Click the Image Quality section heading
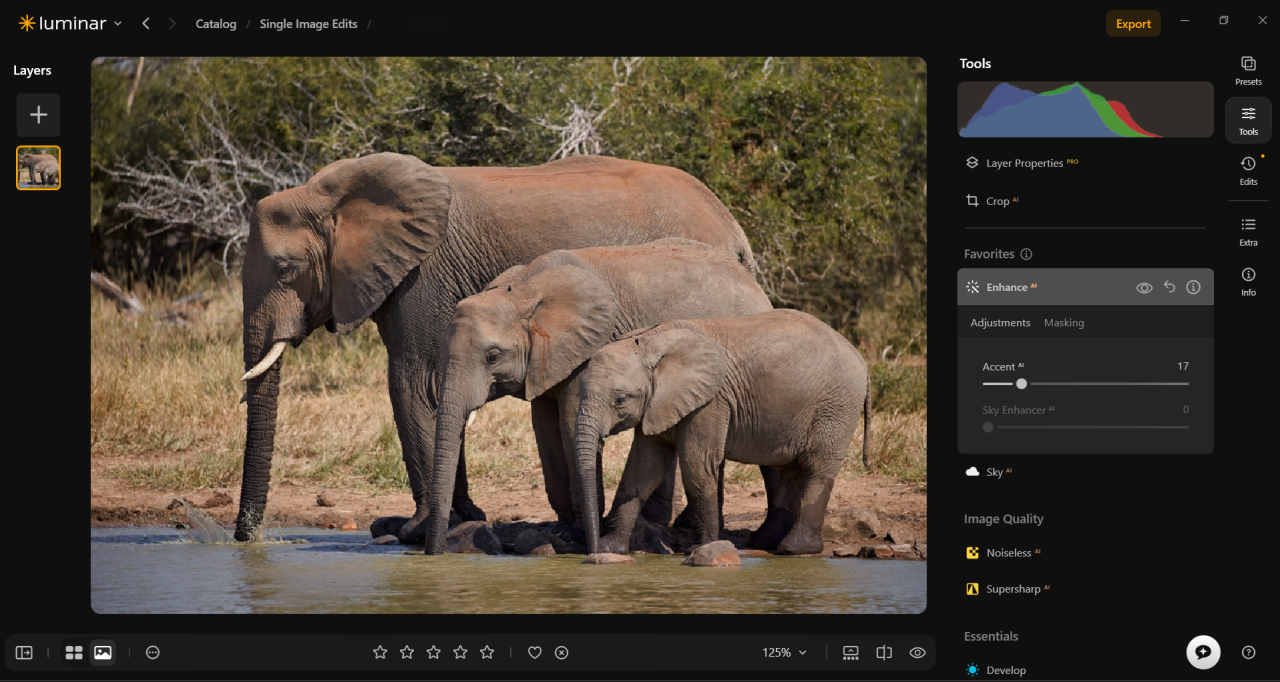Screen dimensions: 1280x682 pyautogui.click(x=1003, y=519)
